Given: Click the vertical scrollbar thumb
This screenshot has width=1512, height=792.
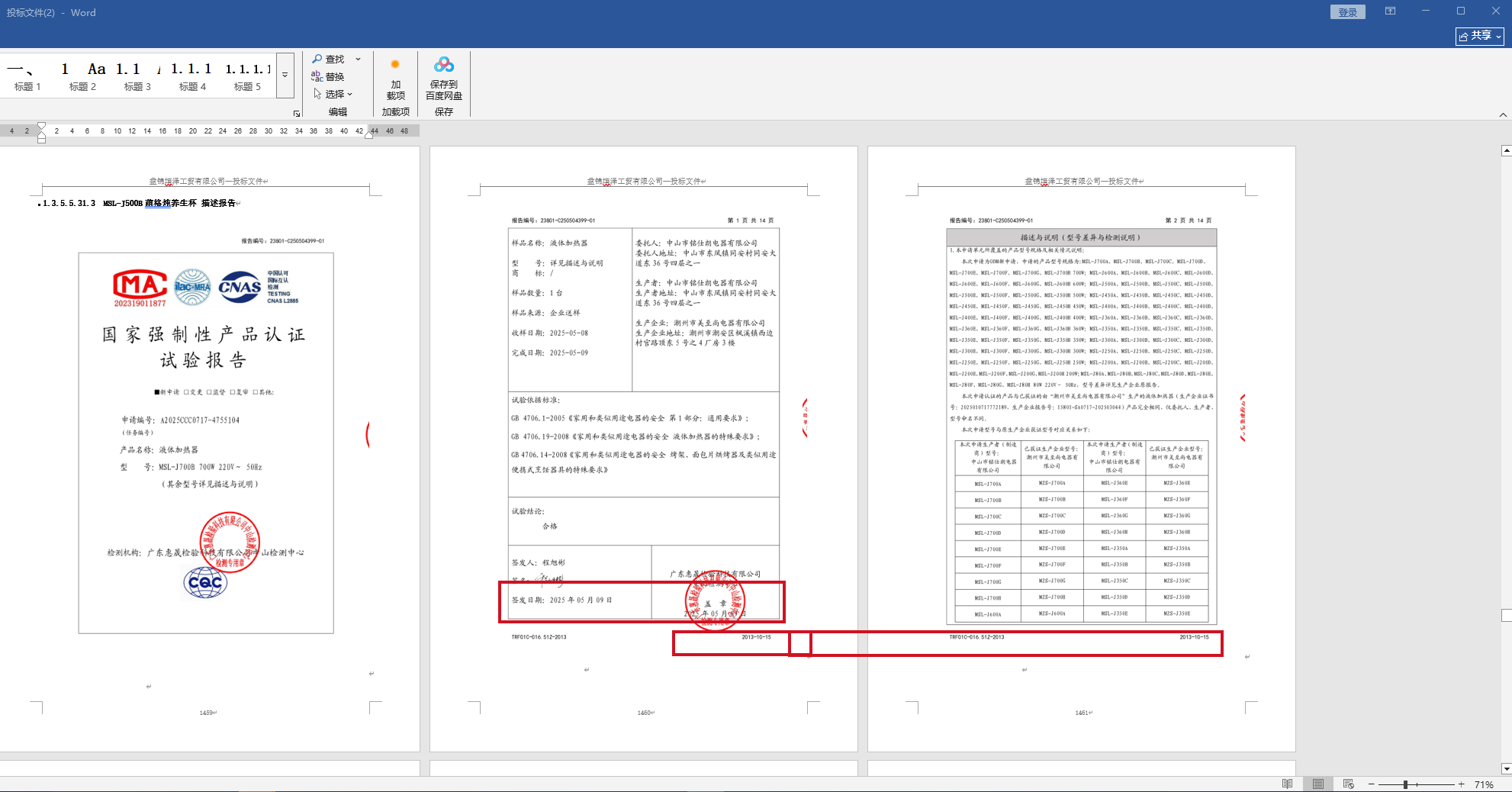Looking at the screenshot, I should [1506, 615].
